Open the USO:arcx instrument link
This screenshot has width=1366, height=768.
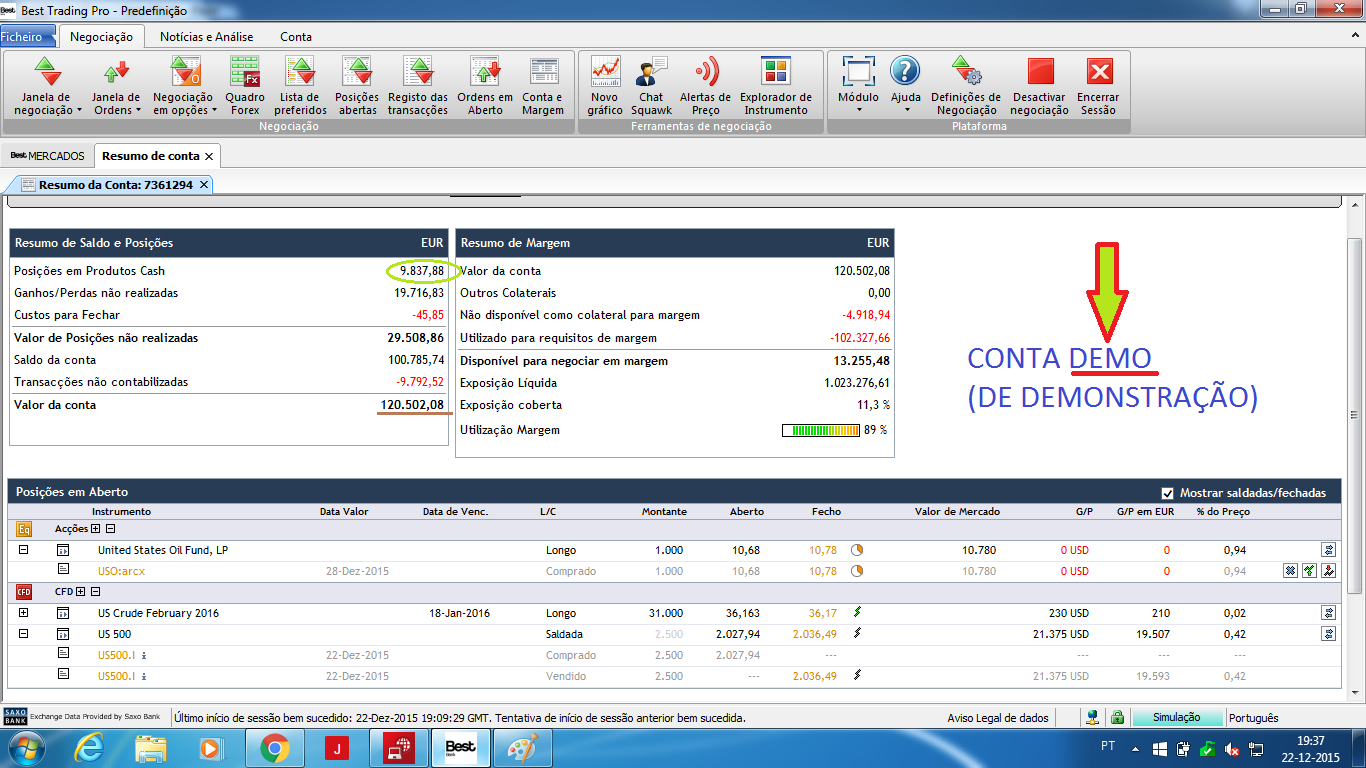[121, 571]
